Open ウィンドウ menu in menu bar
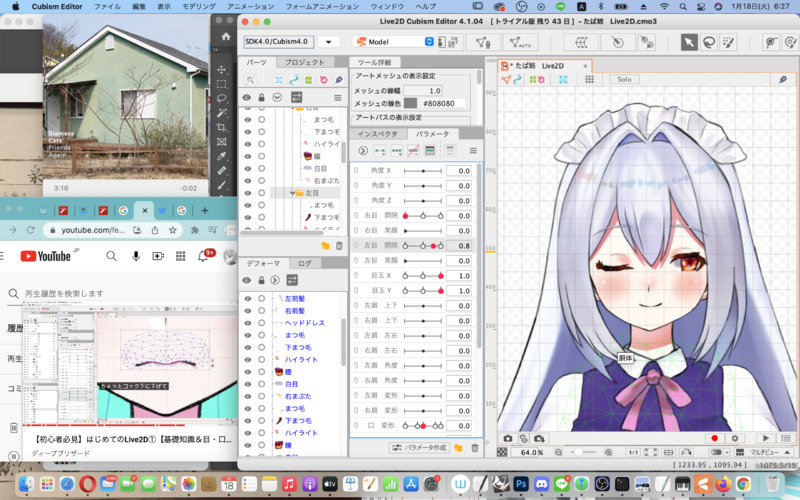Viewport: 800px width, 500px height. click(x=387, y=7)
